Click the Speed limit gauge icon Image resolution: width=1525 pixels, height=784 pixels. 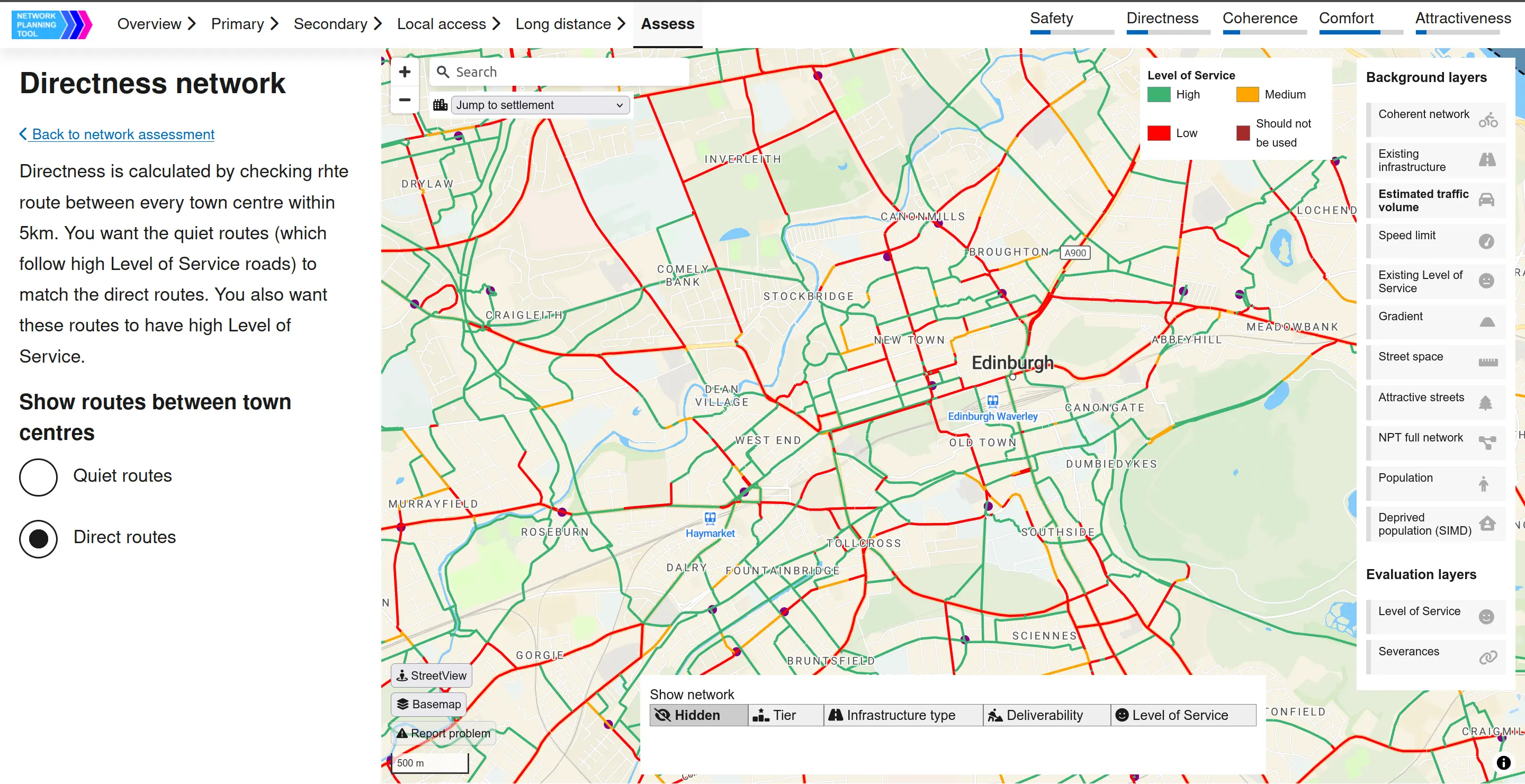click(x=1486, y=241)
